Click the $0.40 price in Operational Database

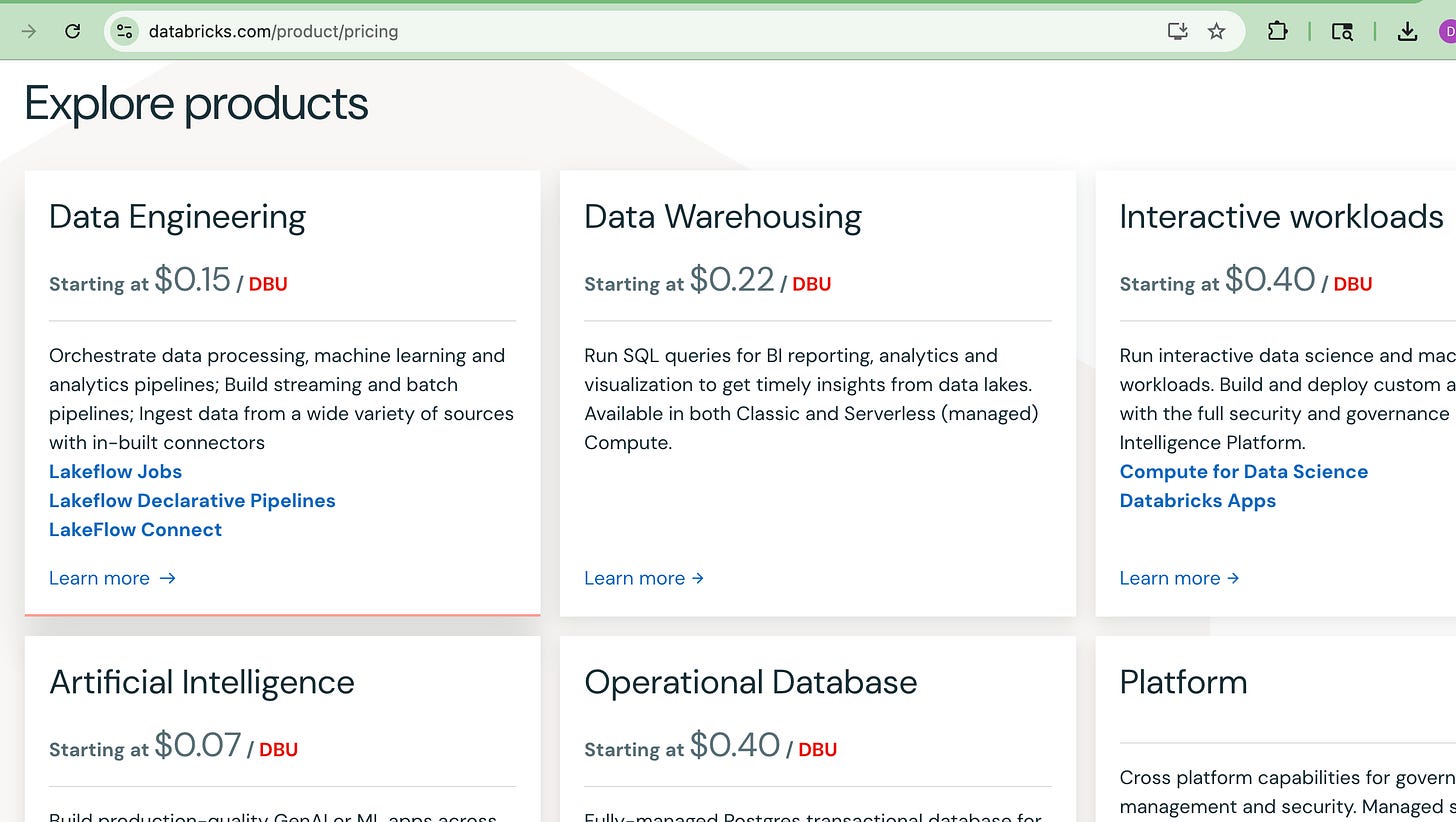[735, 745]
